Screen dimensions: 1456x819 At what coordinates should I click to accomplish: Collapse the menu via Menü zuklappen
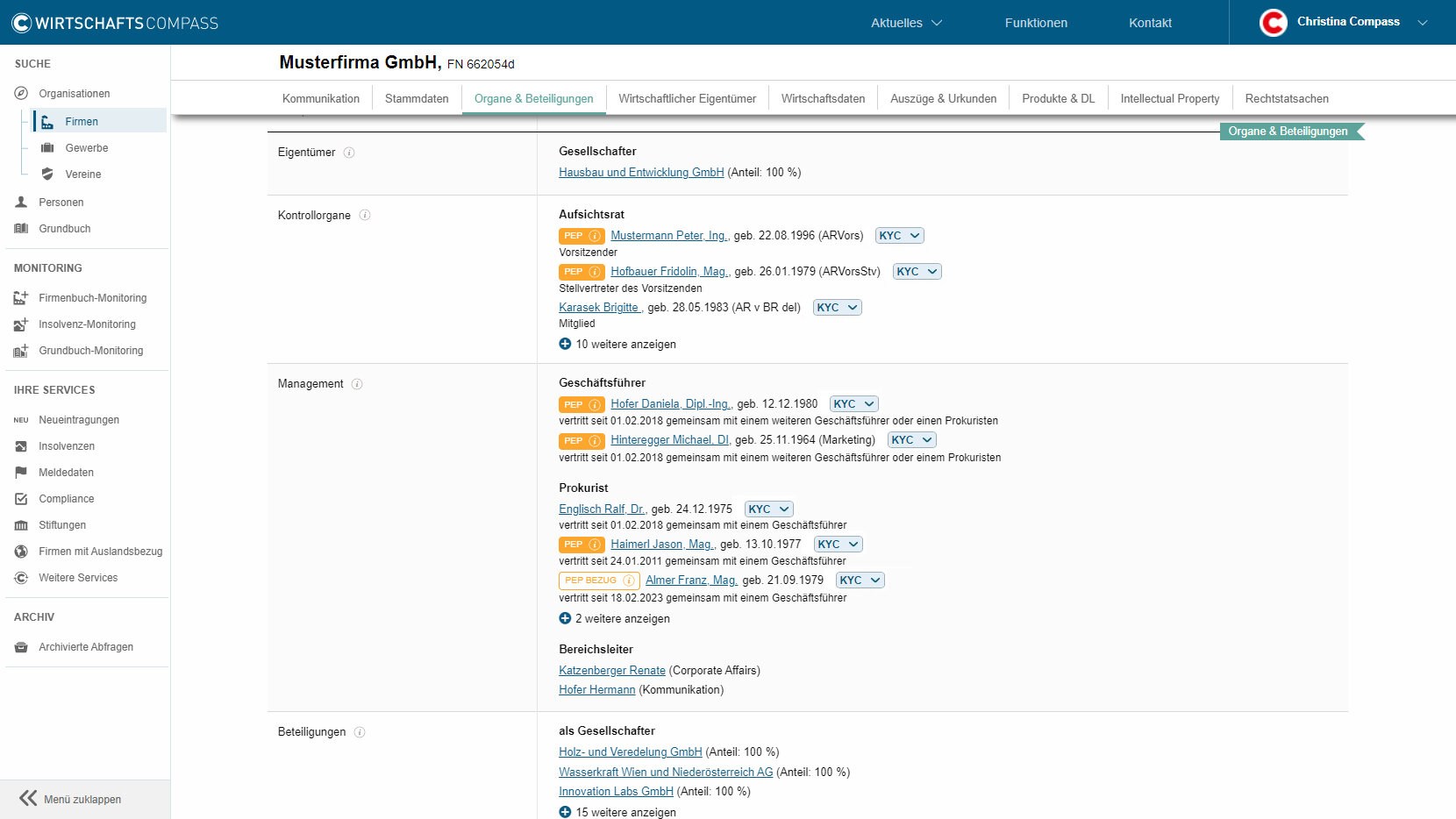71,799
